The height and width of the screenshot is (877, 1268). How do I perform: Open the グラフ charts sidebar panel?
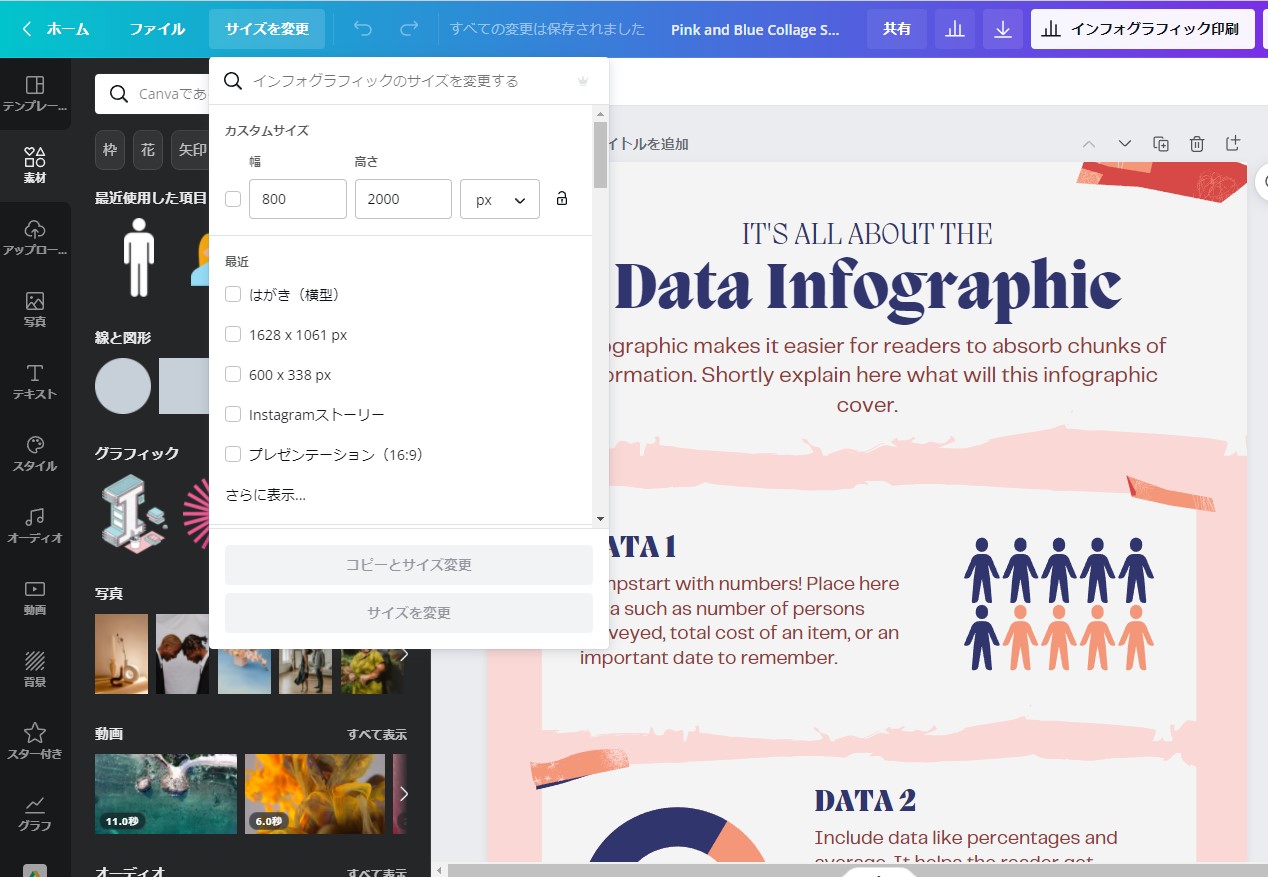35,814
